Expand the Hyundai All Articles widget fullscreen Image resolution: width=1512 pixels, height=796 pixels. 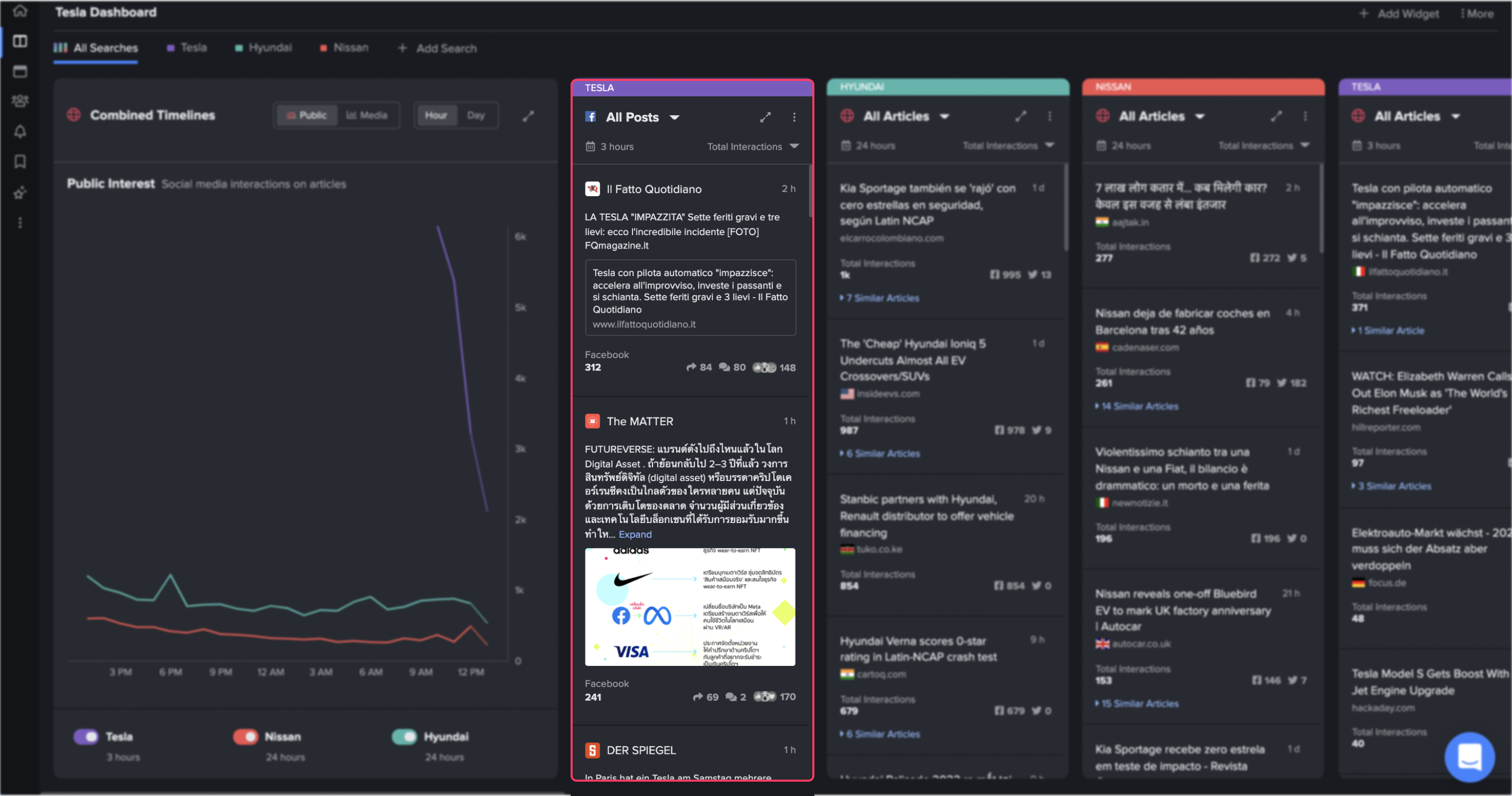point(1021,116)
